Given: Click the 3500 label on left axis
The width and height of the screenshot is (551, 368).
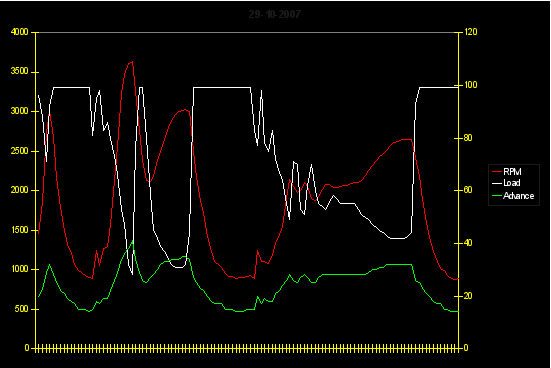Looking at the screenshot, I should (20, 71).
